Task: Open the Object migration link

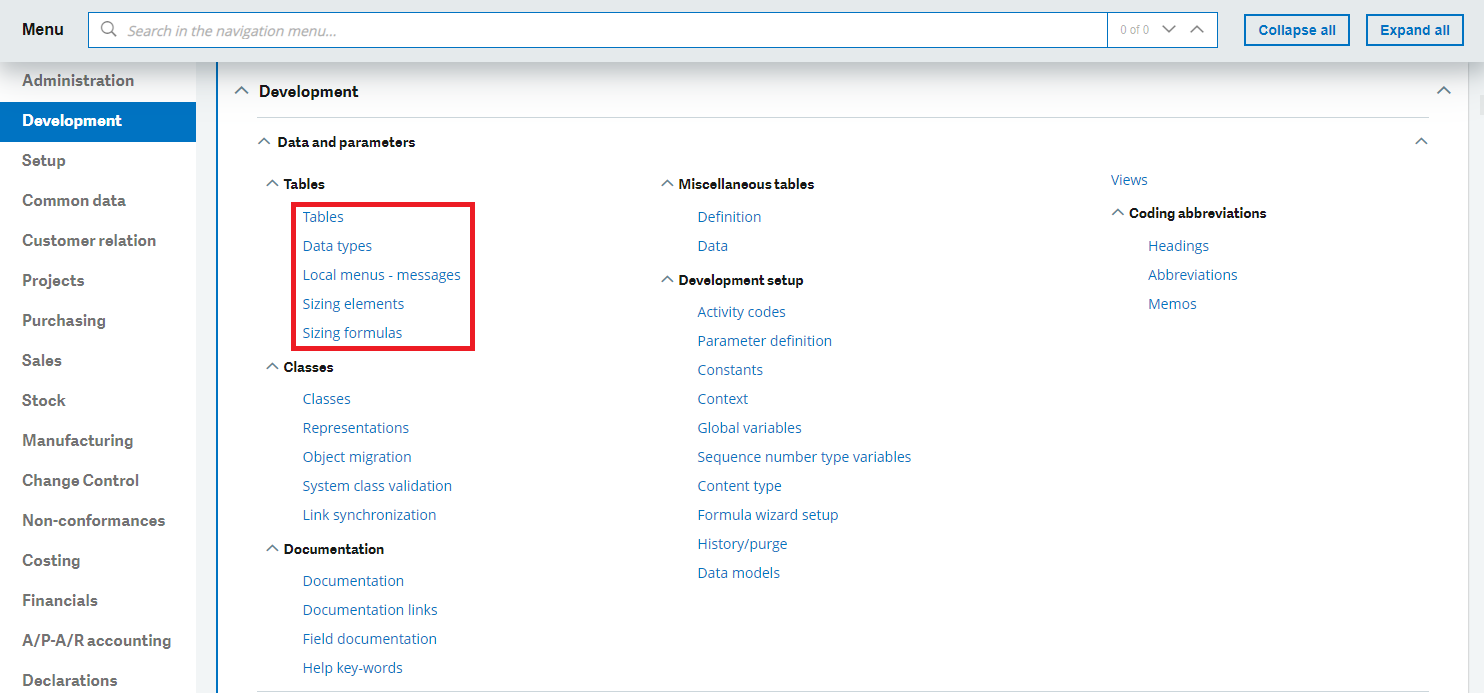Action: [357, 457]
